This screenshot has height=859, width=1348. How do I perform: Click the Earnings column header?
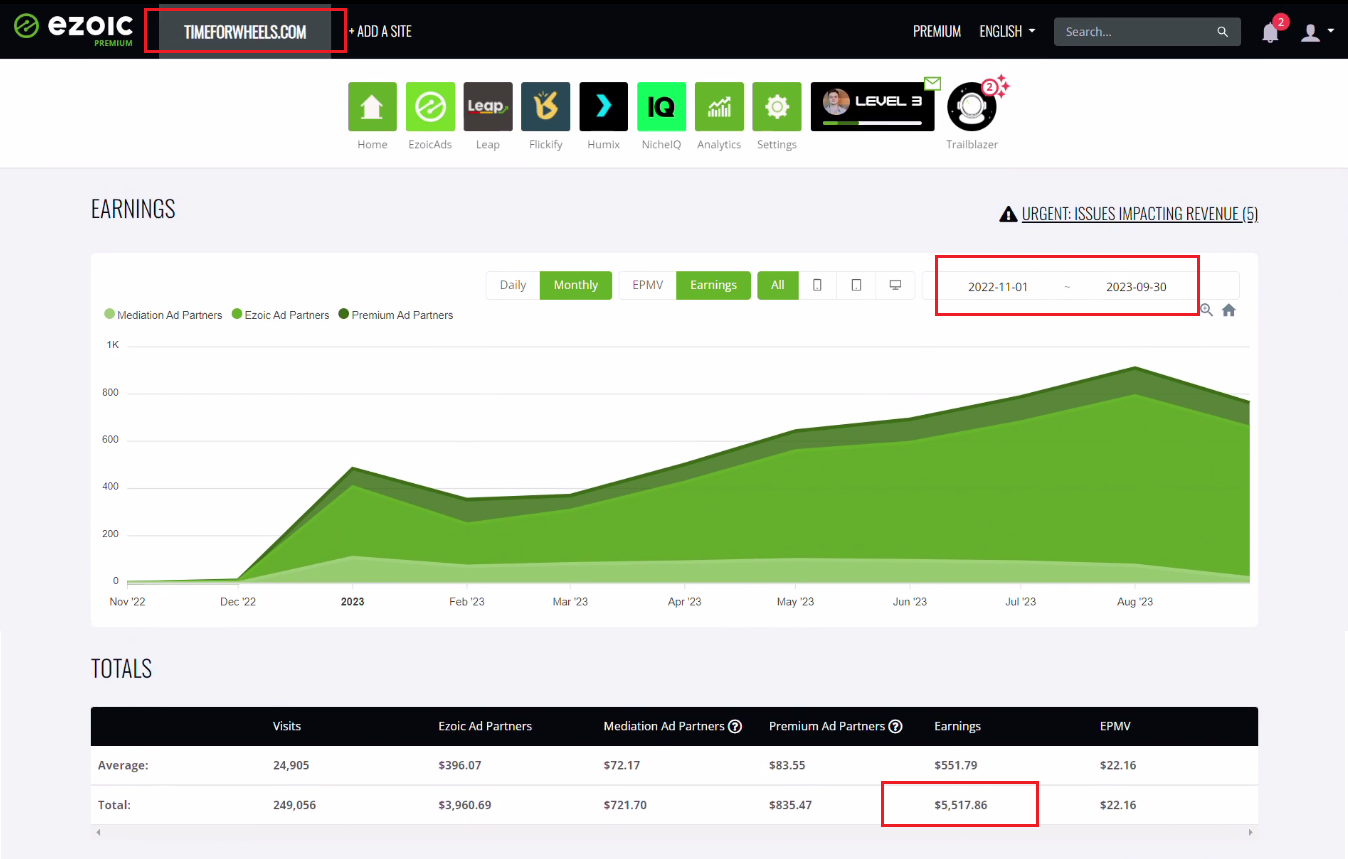(958, 726)
